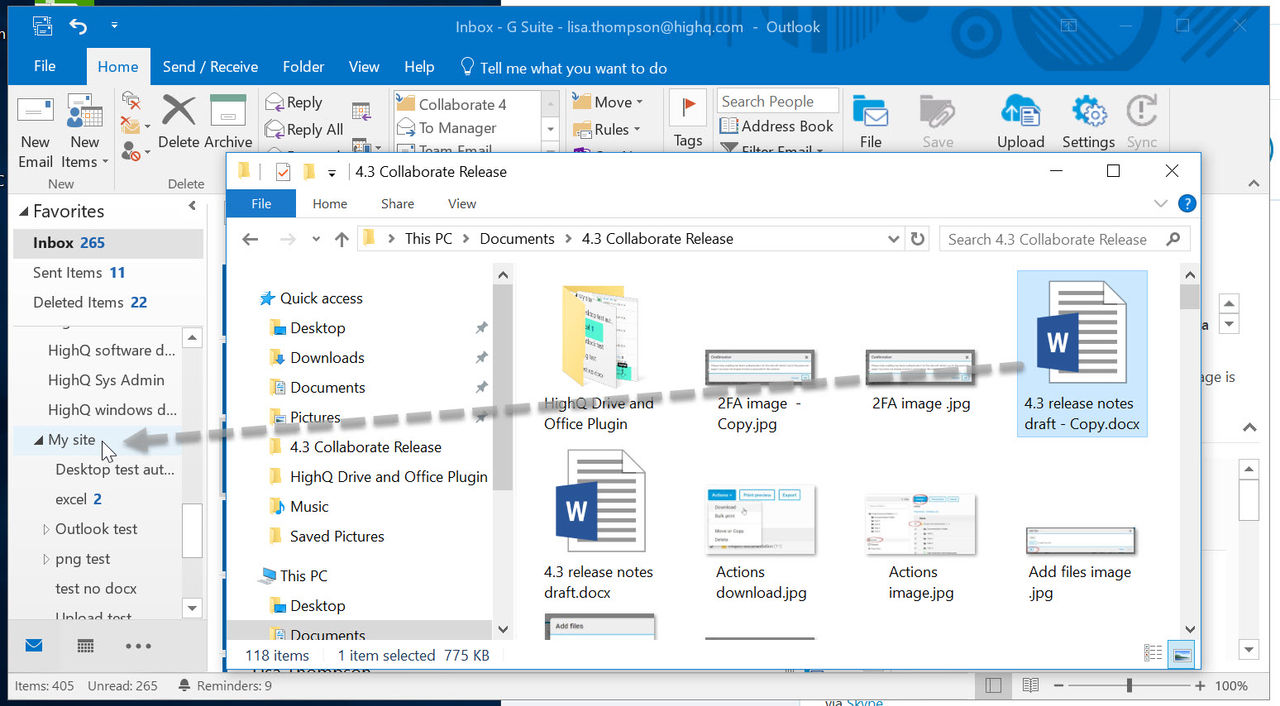Select Inbox 265 in Favorites
This screenshot has height=706, width=1280.
[x=108, y=243]
